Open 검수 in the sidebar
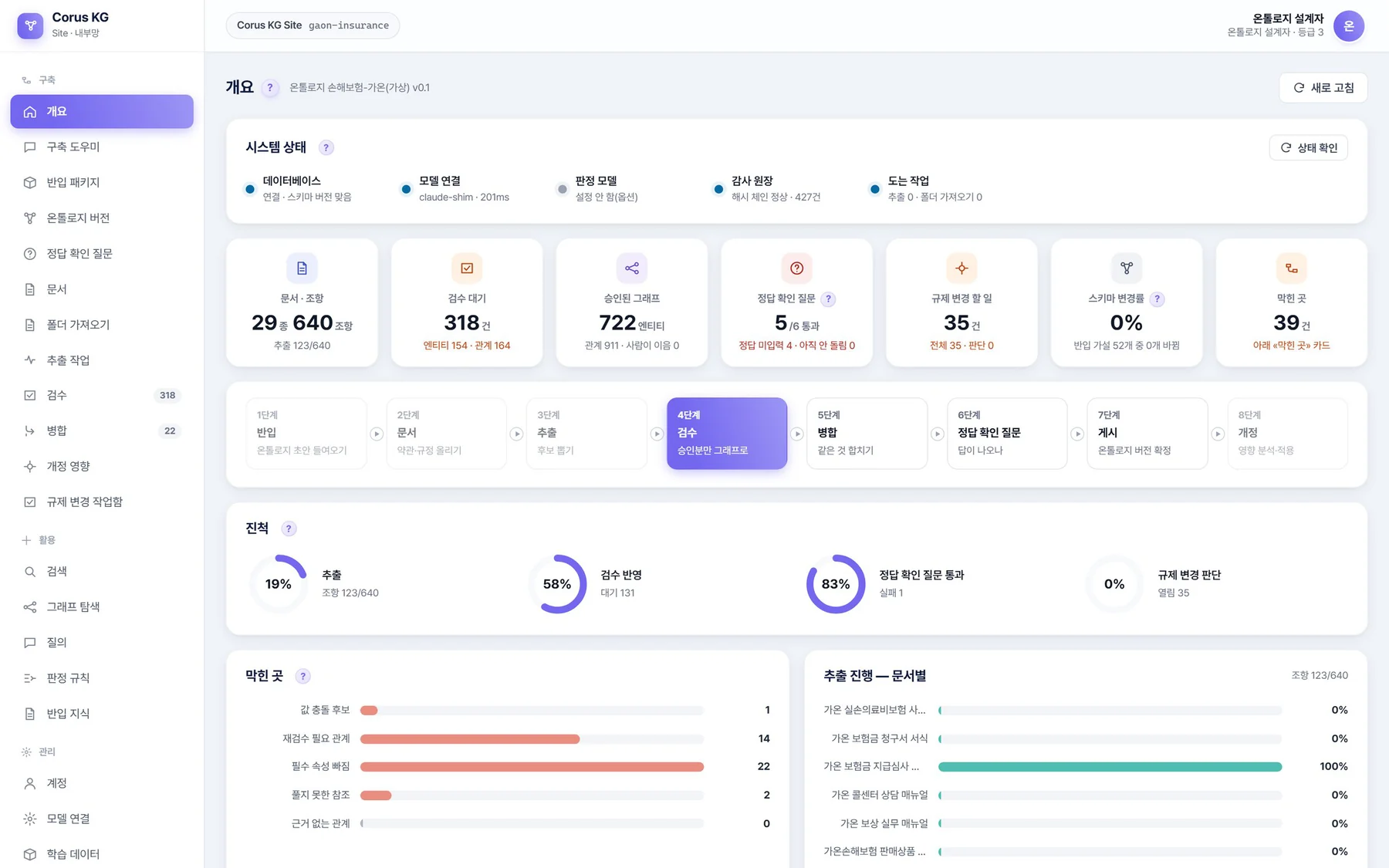This screenshot has height=868, width=1389. tap(102, 395)
